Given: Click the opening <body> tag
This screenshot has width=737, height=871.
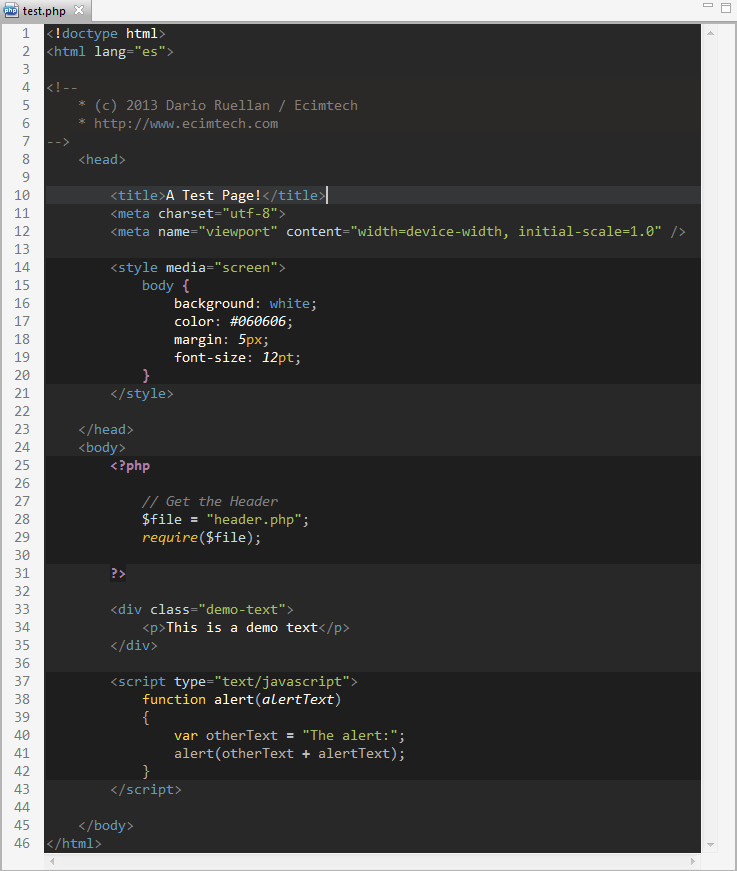Looking at the screenshot, I should coord(102,448).
